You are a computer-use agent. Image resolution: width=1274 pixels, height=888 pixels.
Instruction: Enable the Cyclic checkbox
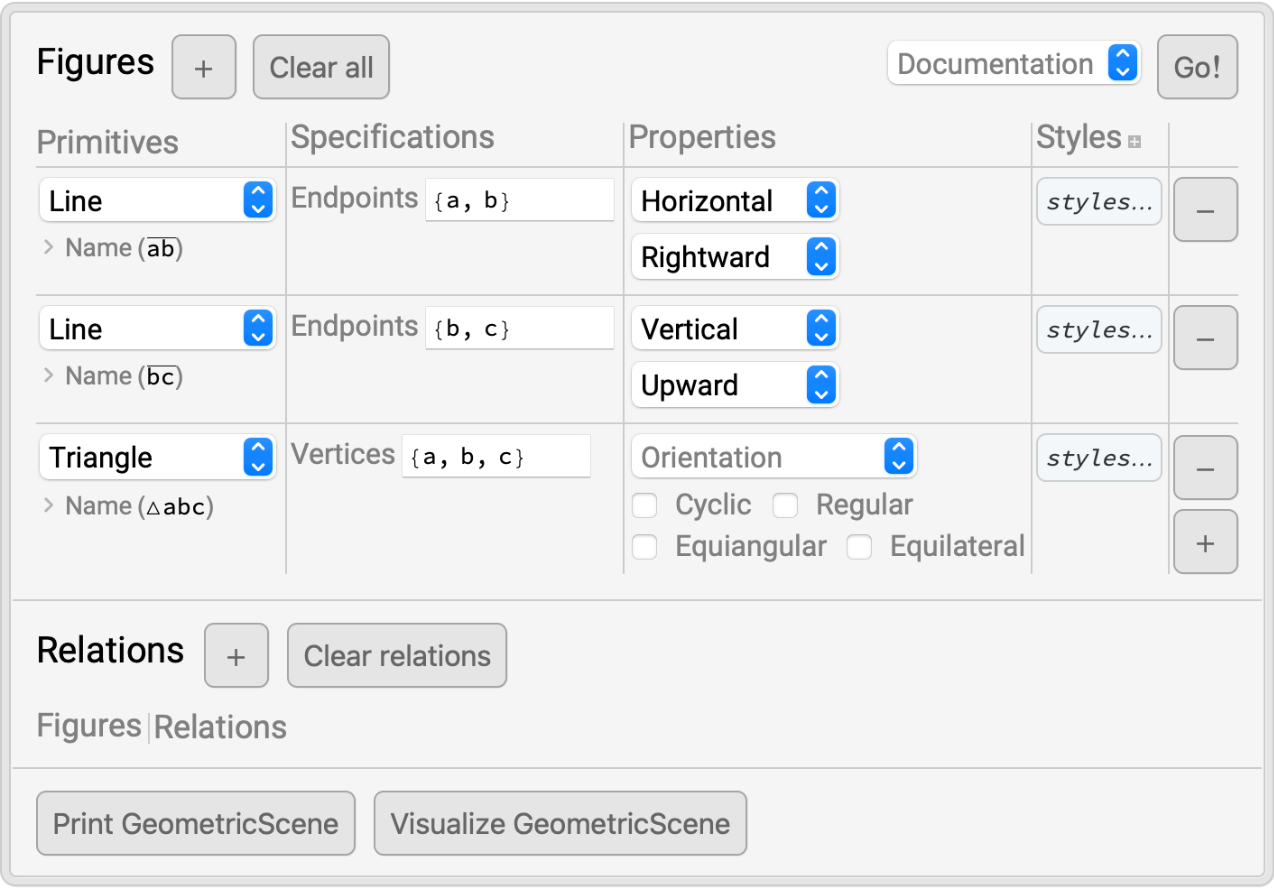point(645,506)
